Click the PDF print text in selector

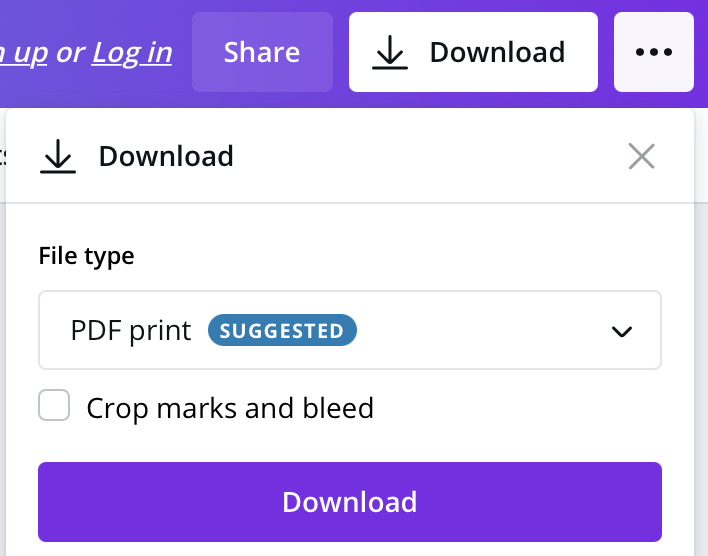click(131, 331)
